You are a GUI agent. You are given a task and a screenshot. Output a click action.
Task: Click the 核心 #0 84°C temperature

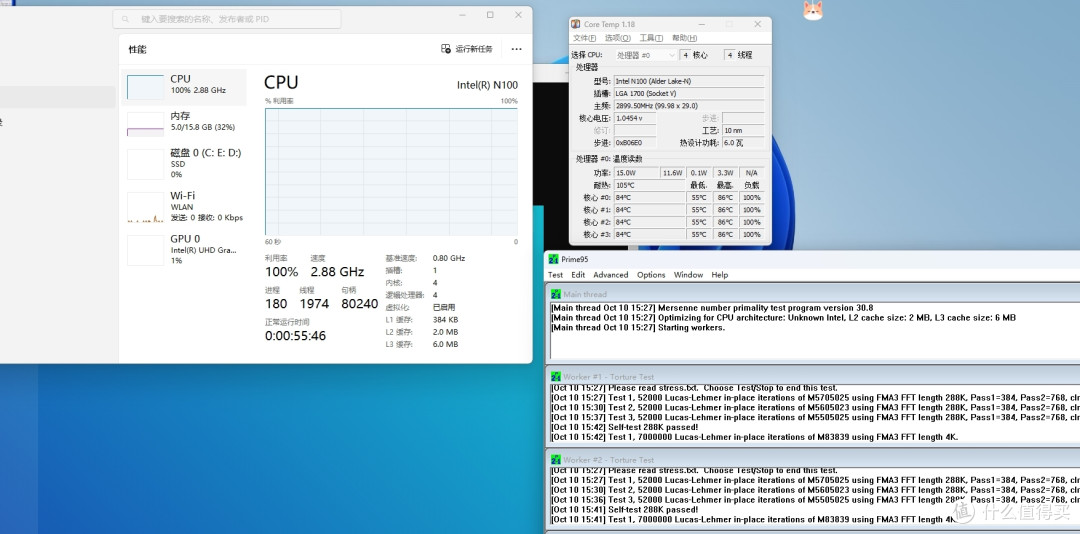coord(649,197)
